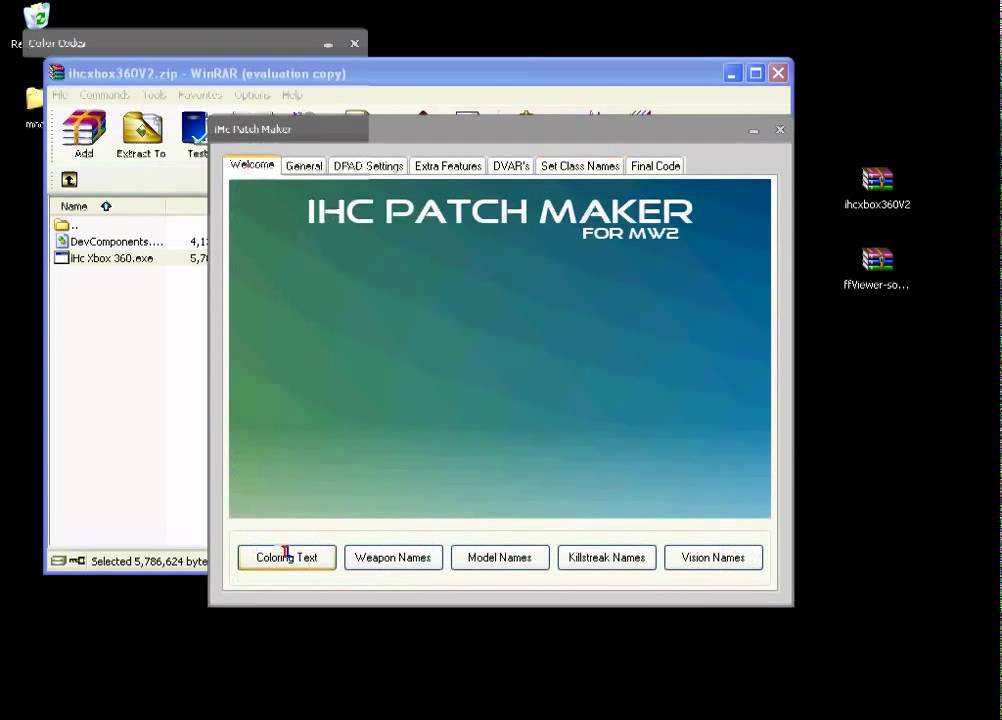Image resolution: width=1002 pixels, height=720 pixels.
Task: Open the Extra Features tab
Action: coord(448,166)
